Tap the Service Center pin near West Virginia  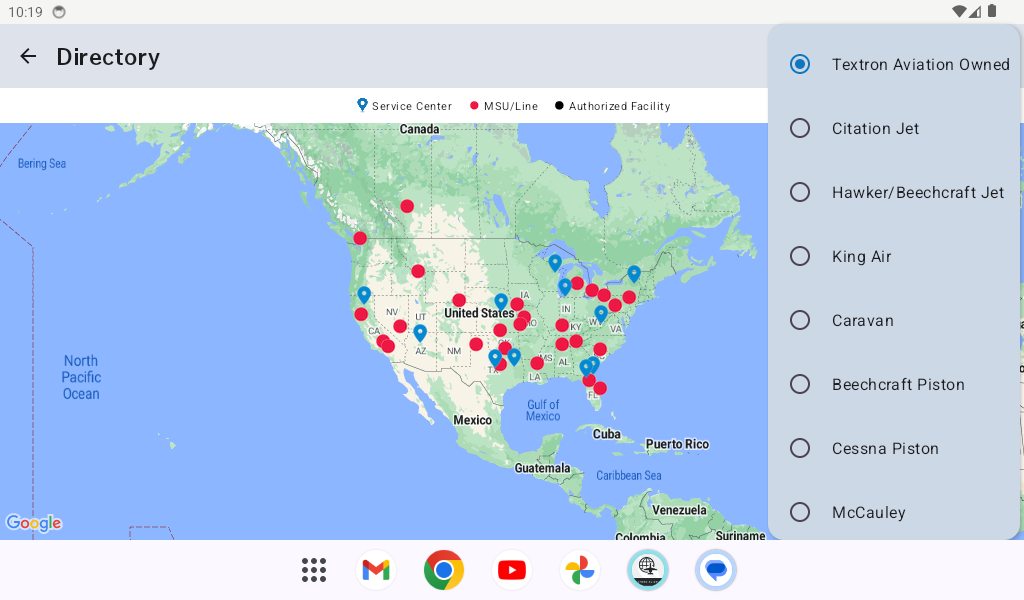[601, 314]
